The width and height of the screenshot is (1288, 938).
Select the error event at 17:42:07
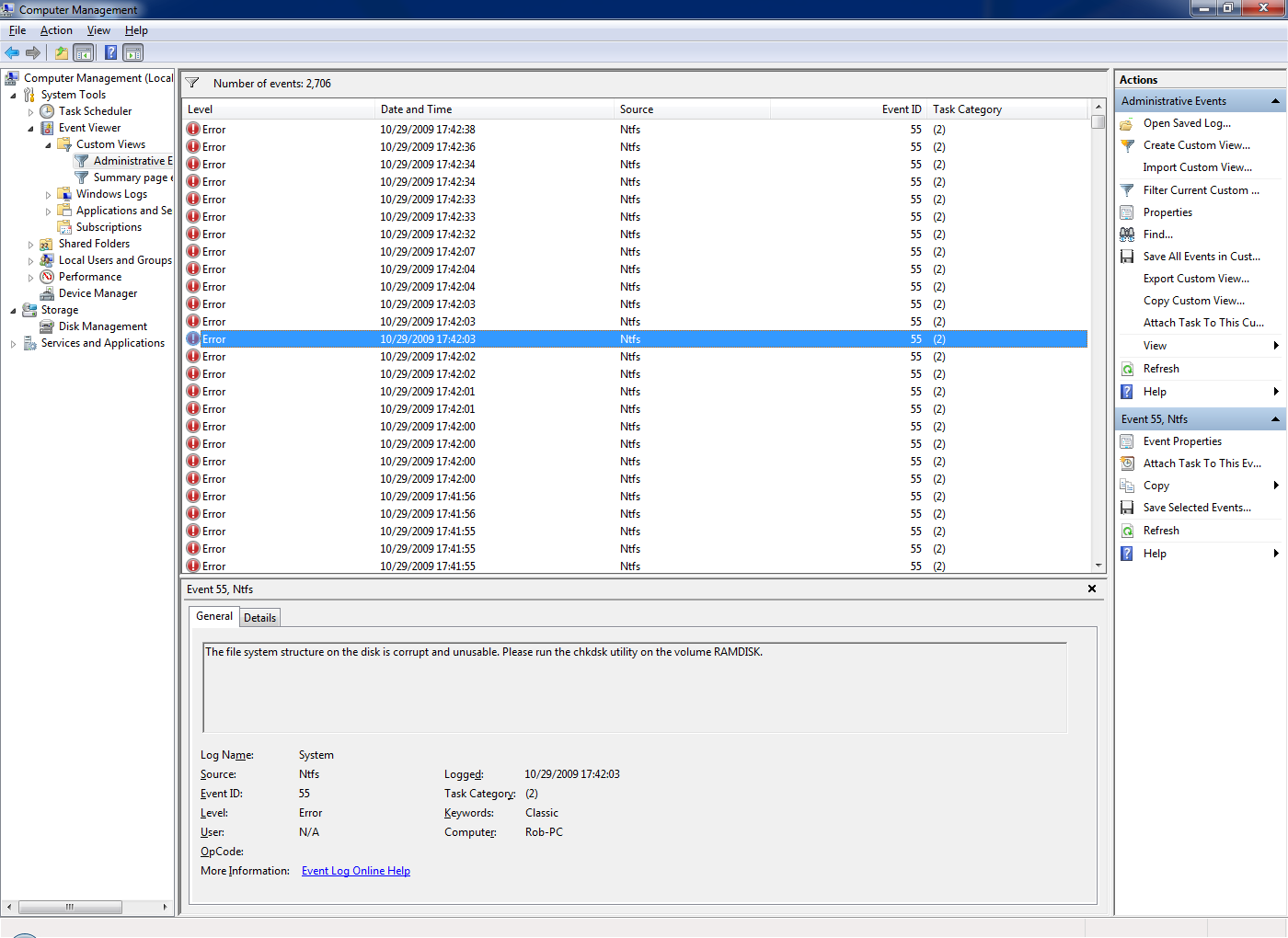[635, 252]
